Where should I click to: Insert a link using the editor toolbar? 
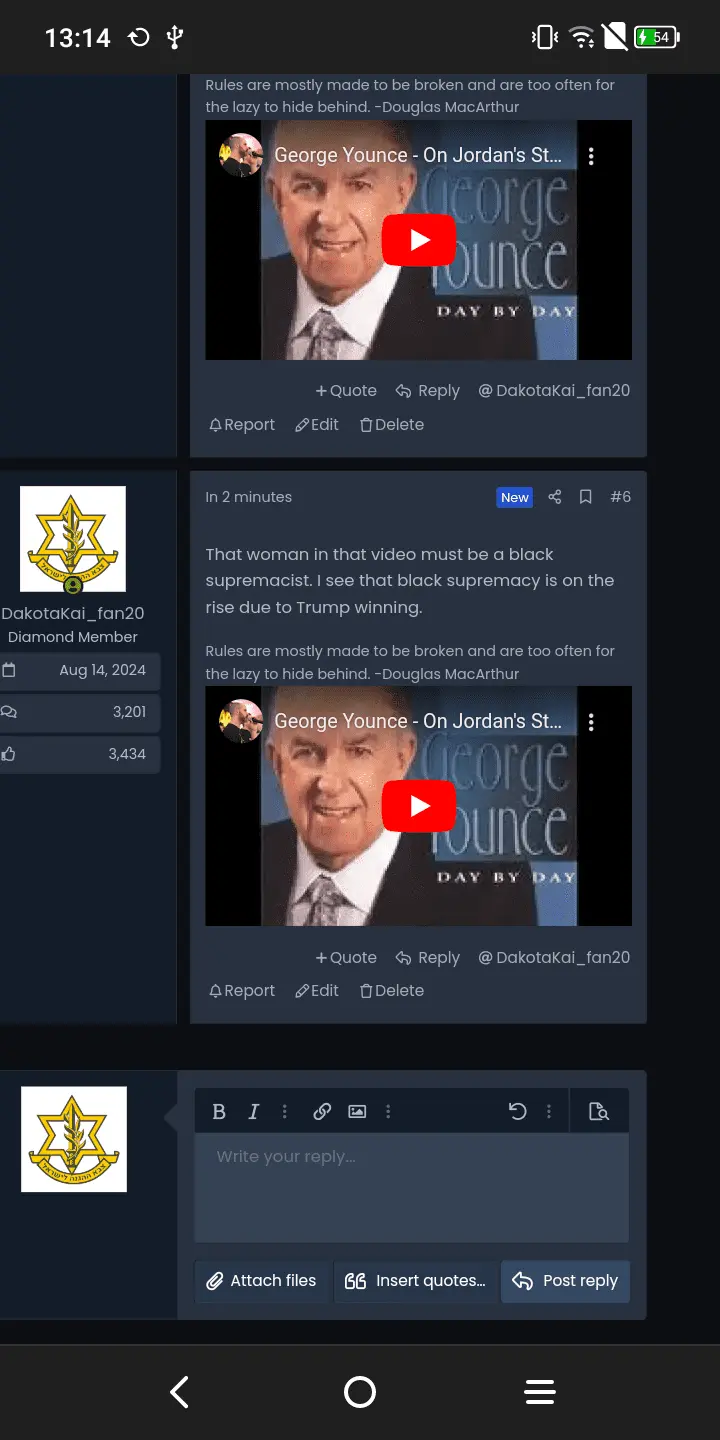tap(322, 1111)
